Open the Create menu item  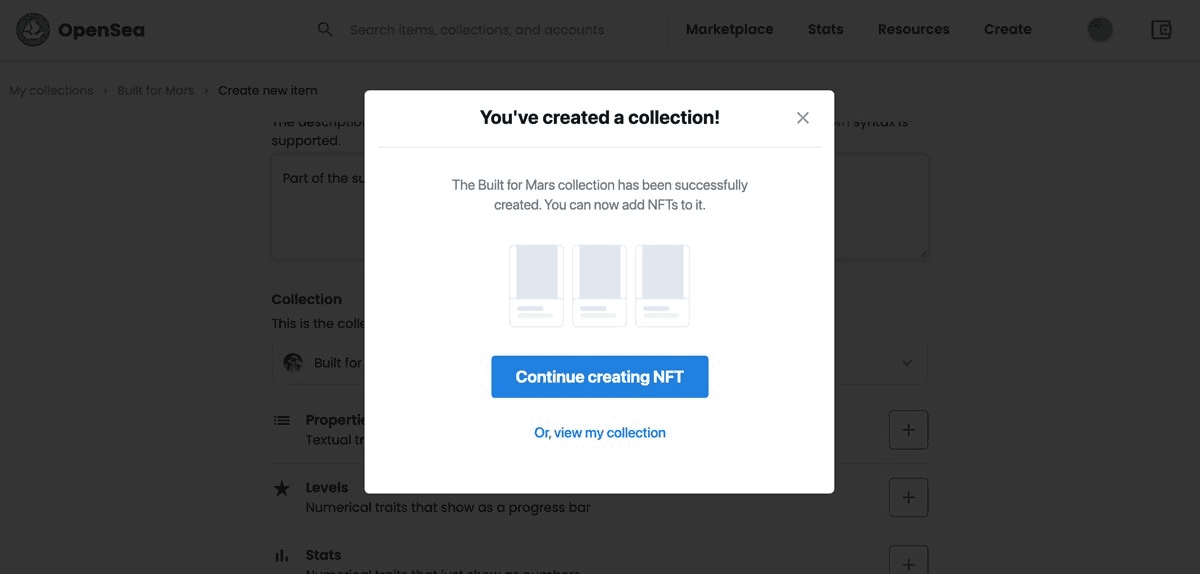pyautogui.click(x=1007, y=29)
